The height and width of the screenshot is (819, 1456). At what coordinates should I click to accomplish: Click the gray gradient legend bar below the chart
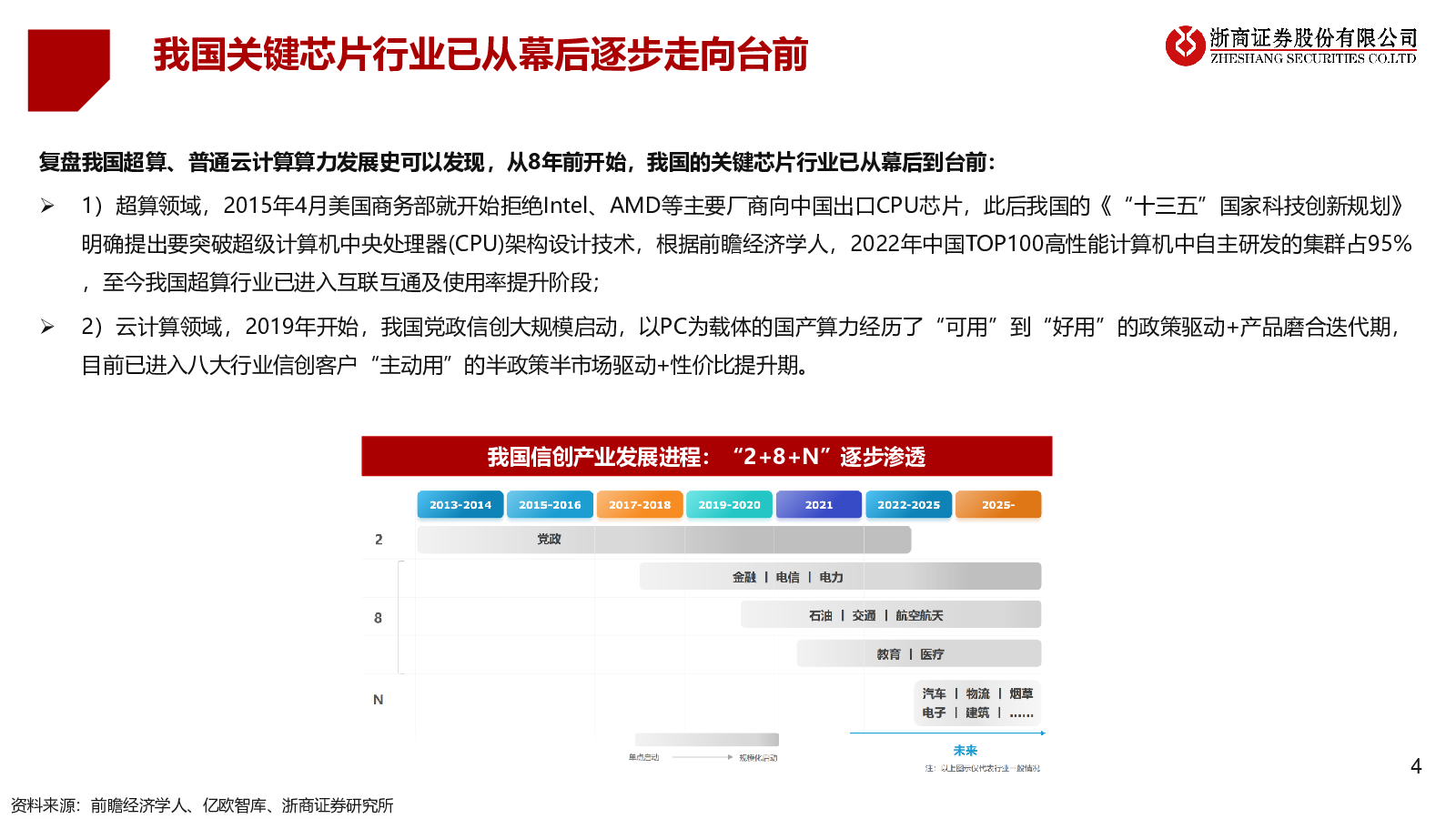pos(707,740)
